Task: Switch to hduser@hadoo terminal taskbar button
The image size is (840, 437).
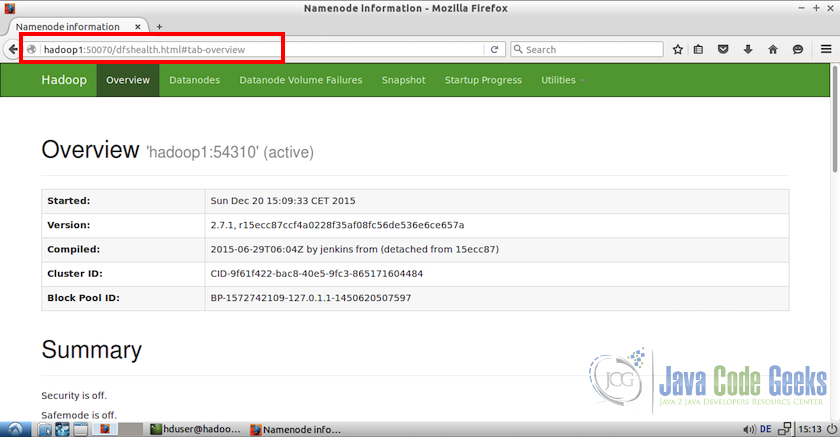Action: [x=195, y=430]
